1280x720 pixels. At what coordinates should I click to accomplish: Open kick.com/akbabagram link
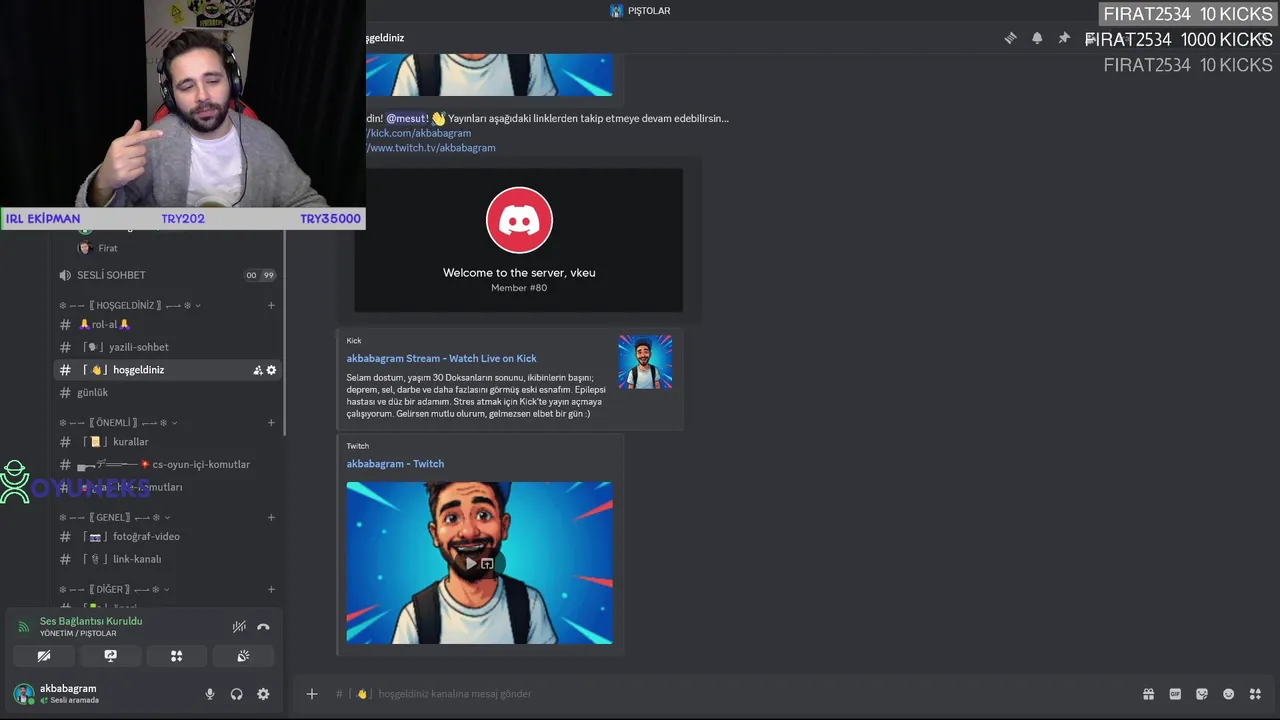point(418,133)
